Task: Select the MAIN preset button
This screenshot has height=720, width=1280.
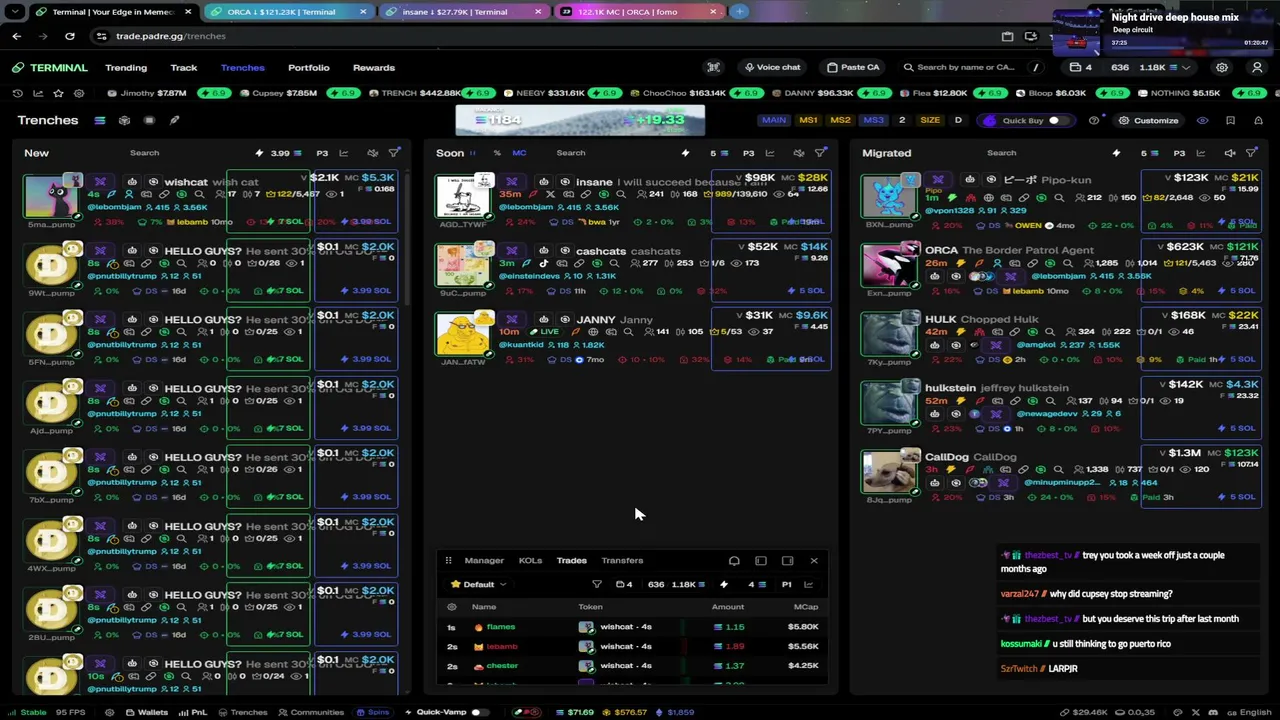Action: click(x=774, y=120)
